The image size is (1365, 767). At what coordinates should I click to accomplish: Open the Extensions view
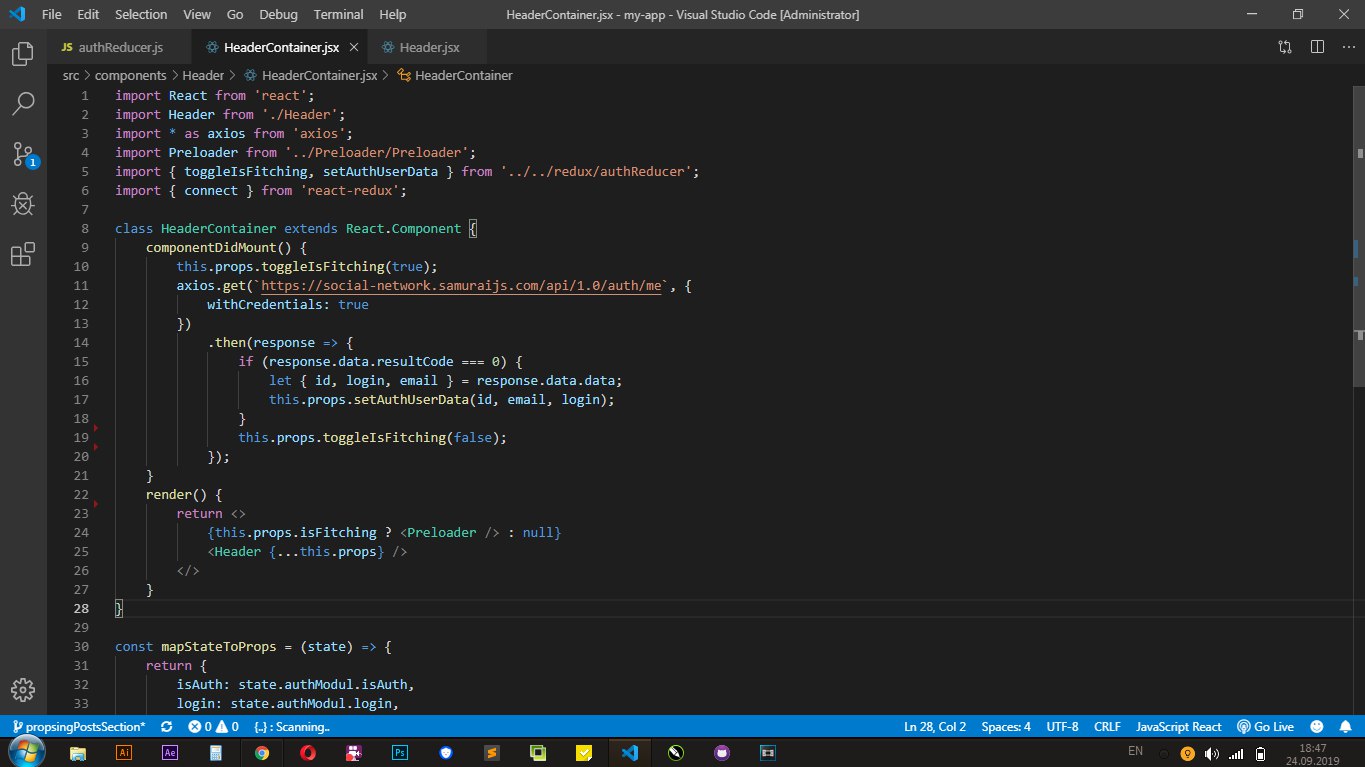[x=22, y=256]
